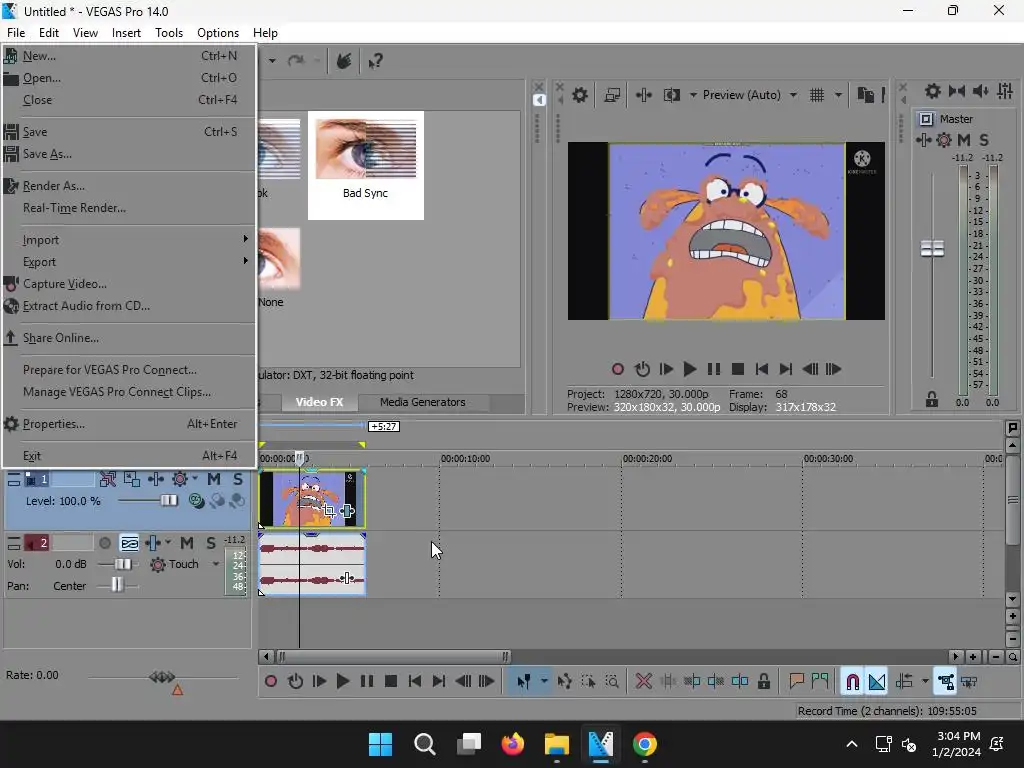Open Track FX on video track 1
Image resolution: width=1024 pixels, height=768 pixels.
pos(155,479)
